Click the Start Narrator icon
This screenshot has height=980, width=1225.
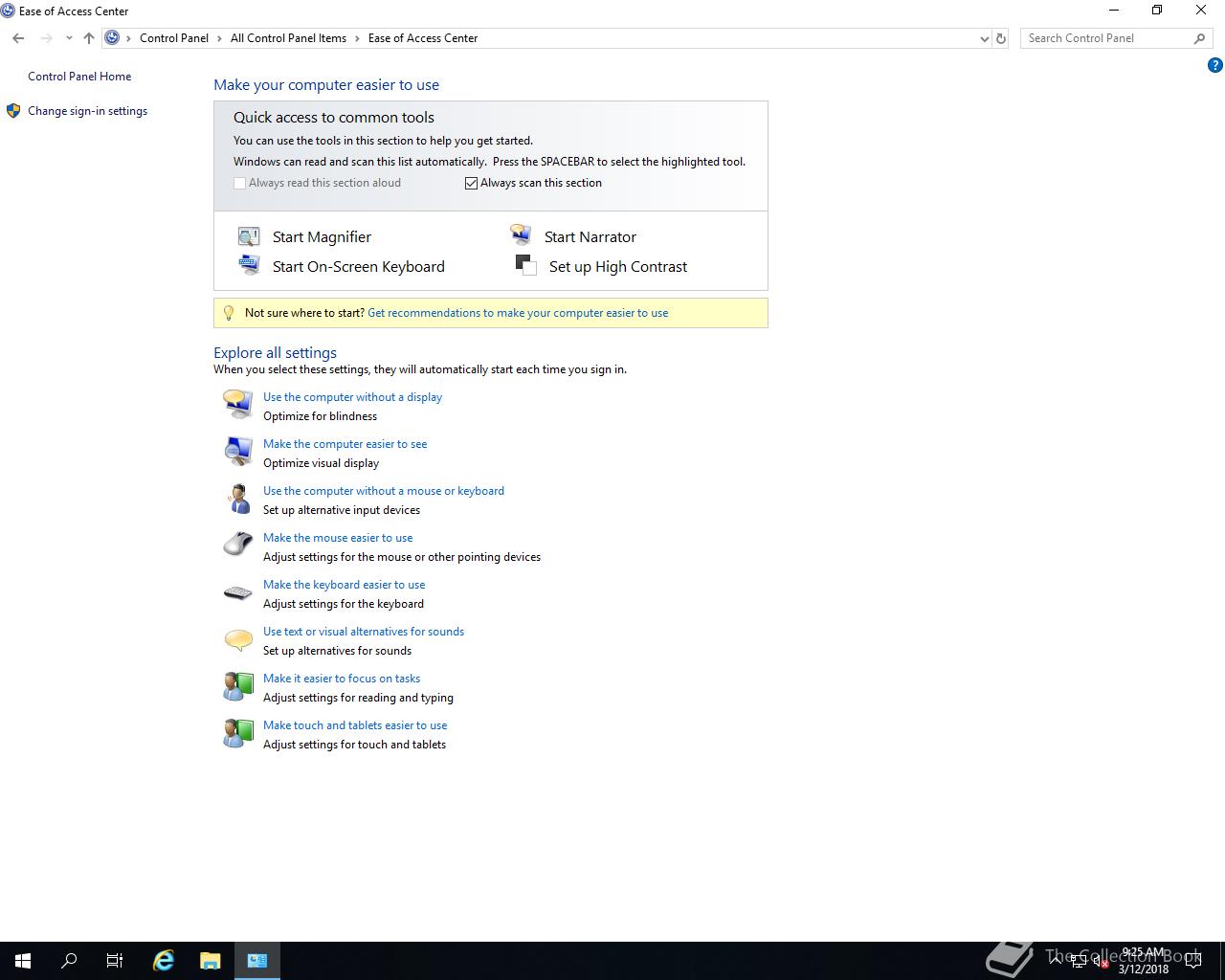point(521,235)
